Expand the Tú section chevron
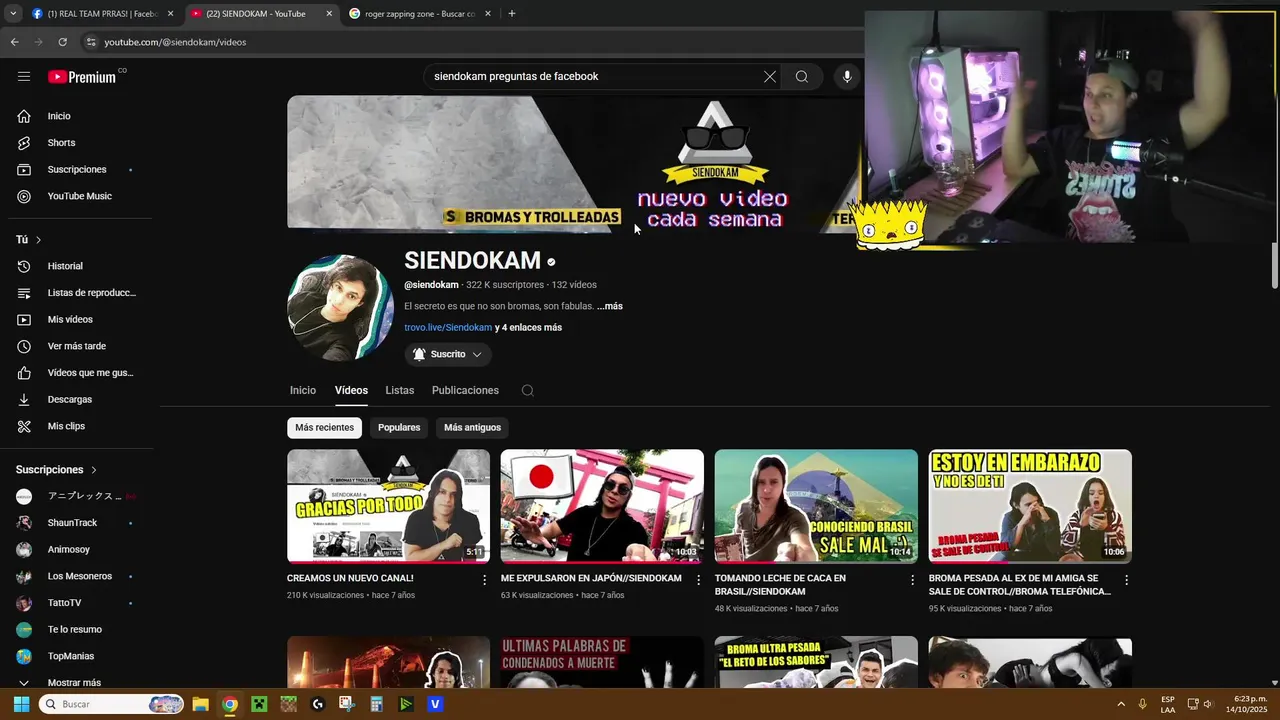This screenshot has width=1280, height=720. click(x=39, y=240)
